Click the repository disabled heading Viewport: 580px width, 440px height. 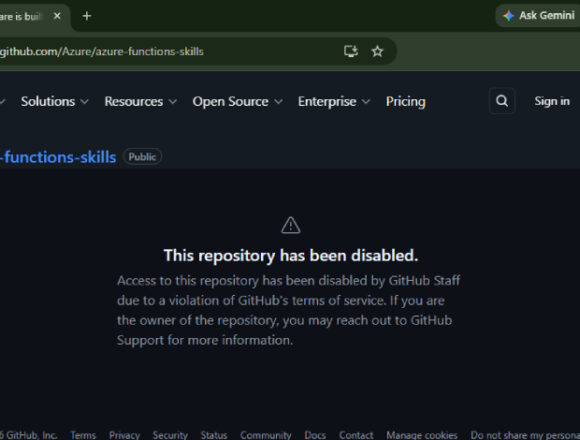pyautogui.click(x=291, y=255)
